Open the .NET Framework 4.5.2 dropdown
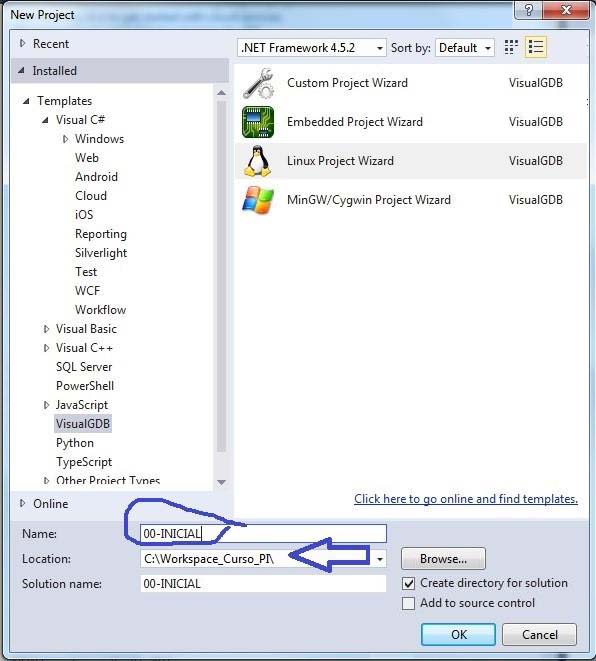Screen dimensions: 596x661 312,48
